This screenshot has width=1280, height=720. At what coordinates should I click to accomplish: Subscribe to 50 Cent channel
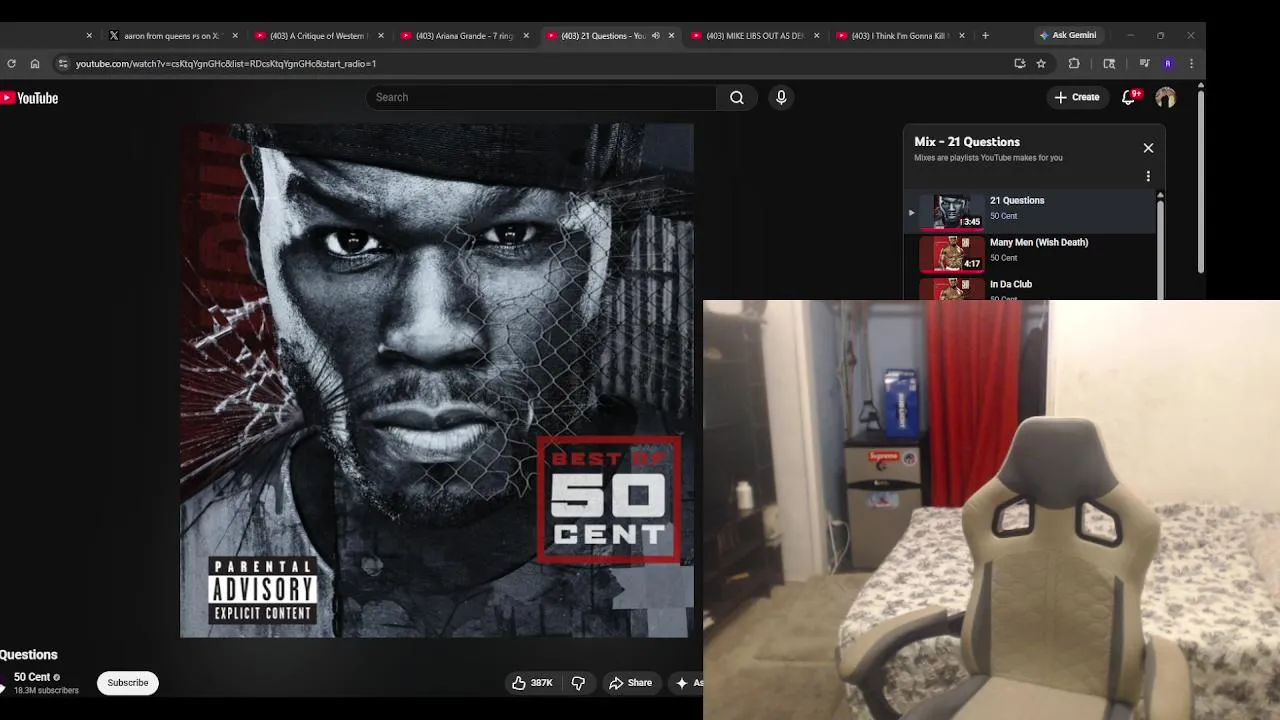pyautogui.click(x=128, y=683)
